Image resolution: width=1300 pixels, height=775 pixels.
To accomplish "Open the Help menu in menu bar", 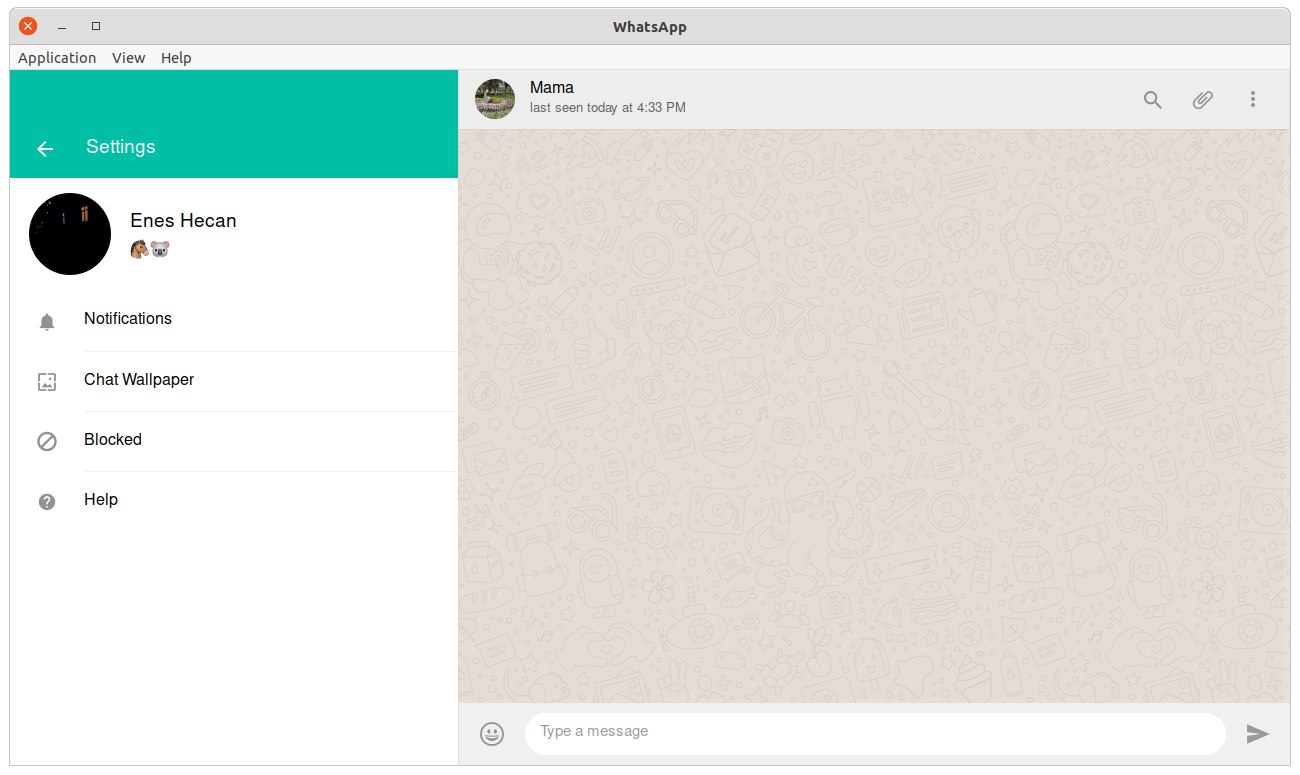I will click(176, 58).
